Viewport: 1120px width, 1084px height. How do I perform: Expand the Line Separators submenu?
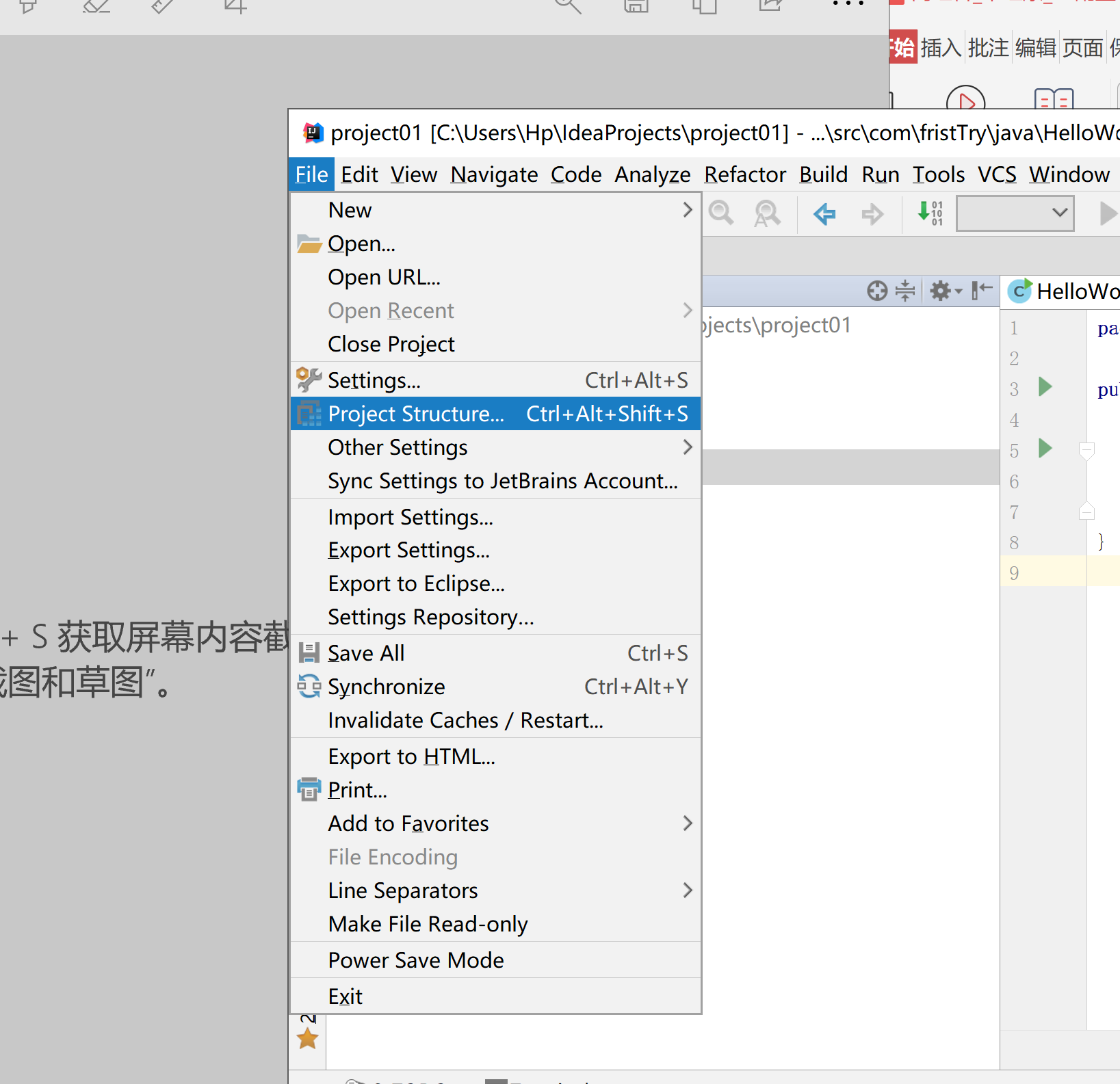tap(496, 890)
